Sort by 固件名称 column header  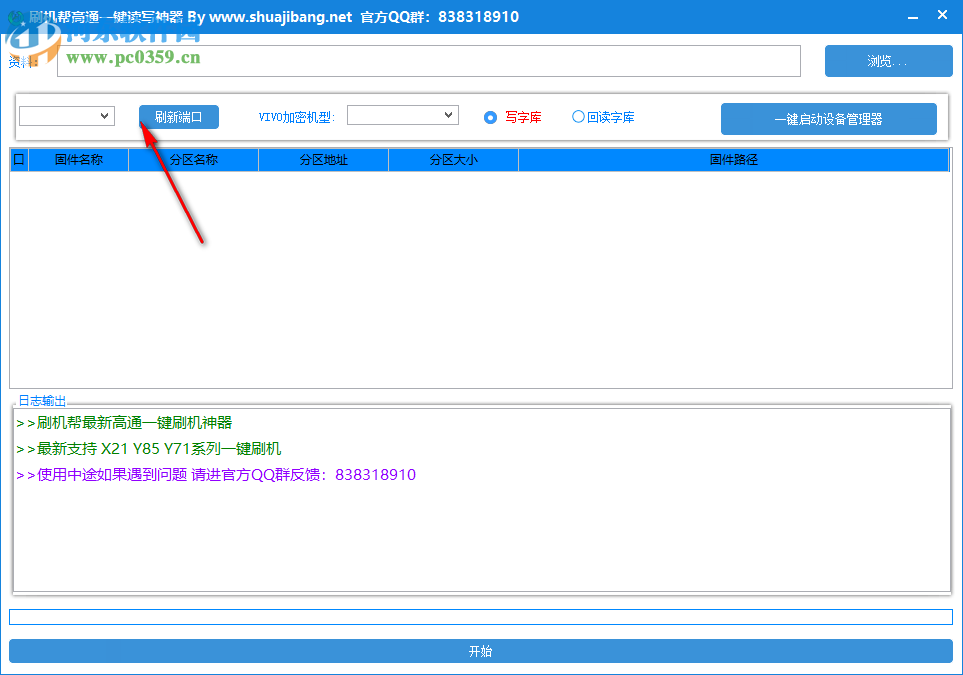(x=79, y=160)
